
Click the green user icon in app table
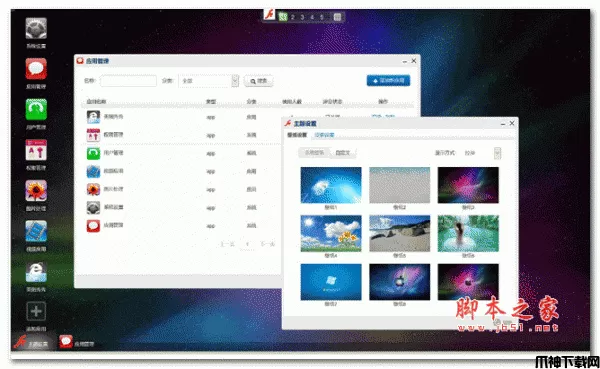coord(93,153)
